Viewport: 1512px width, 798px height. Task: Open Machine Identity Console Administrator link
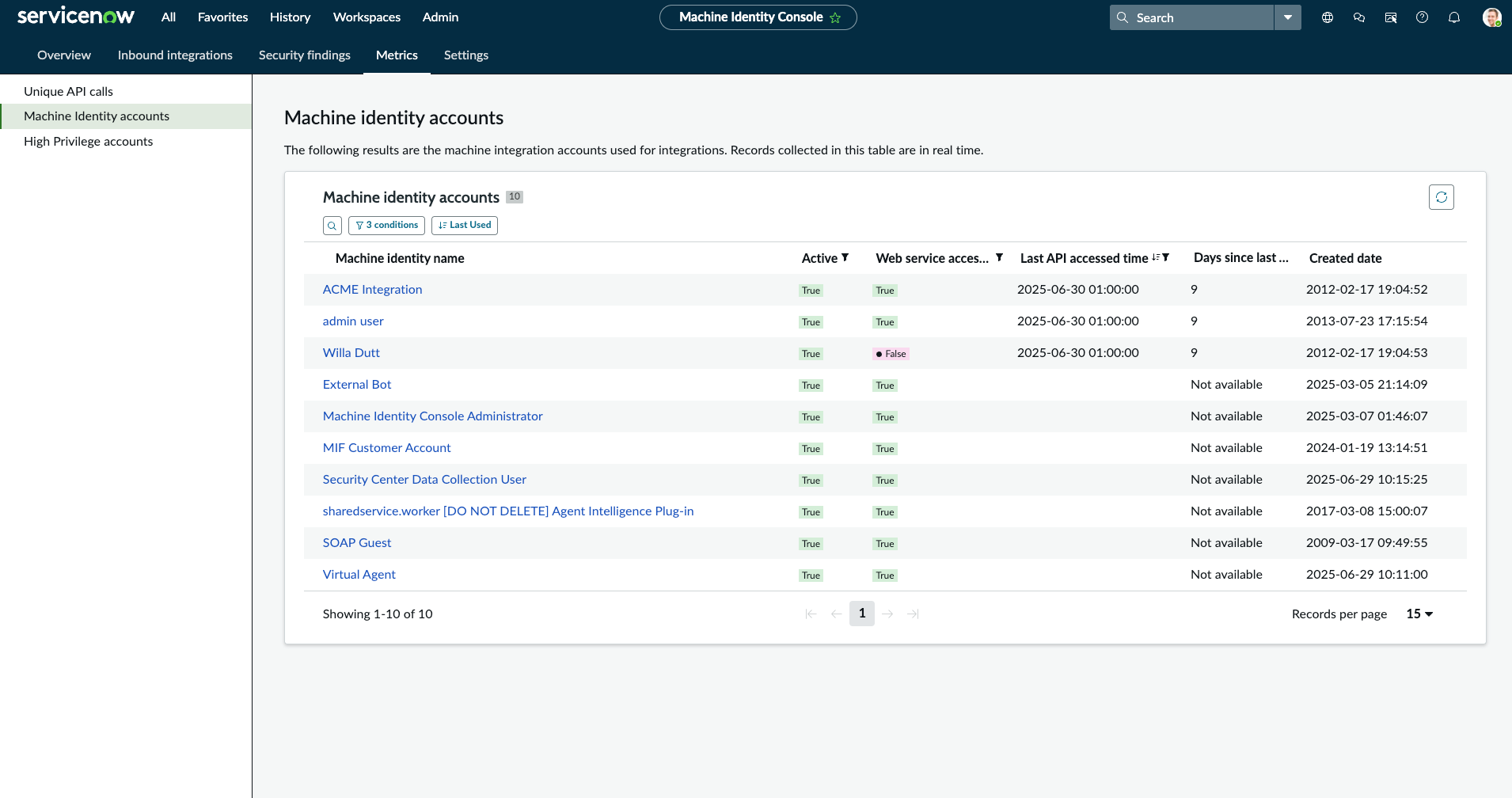pyautogui.click(x=433, y=416)
